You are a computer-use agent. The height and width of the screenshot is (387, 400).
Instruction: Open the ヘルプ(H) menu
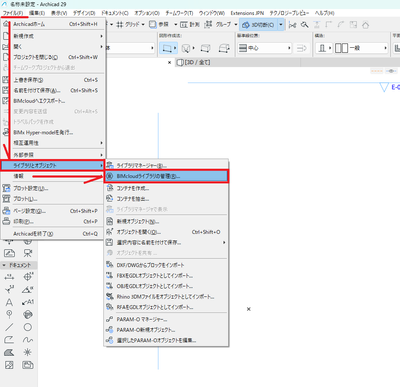point(324,13)
